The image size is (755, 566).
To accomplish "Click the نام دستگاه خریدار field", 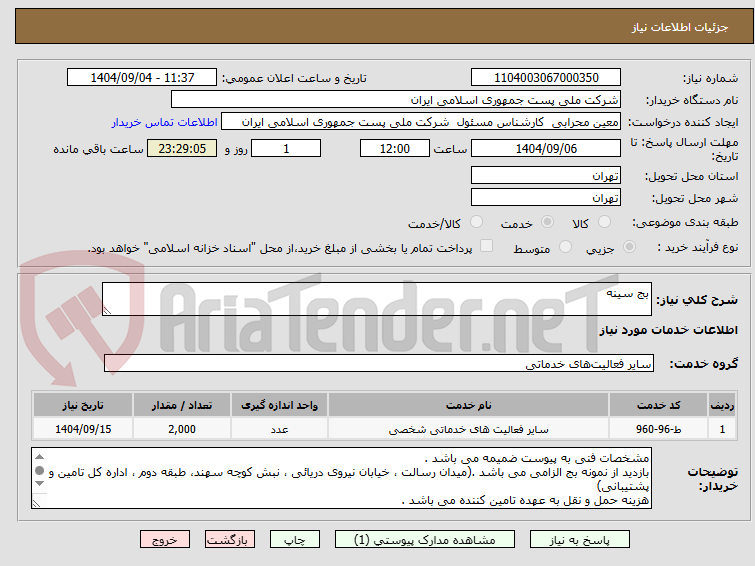I will point(396,100).
